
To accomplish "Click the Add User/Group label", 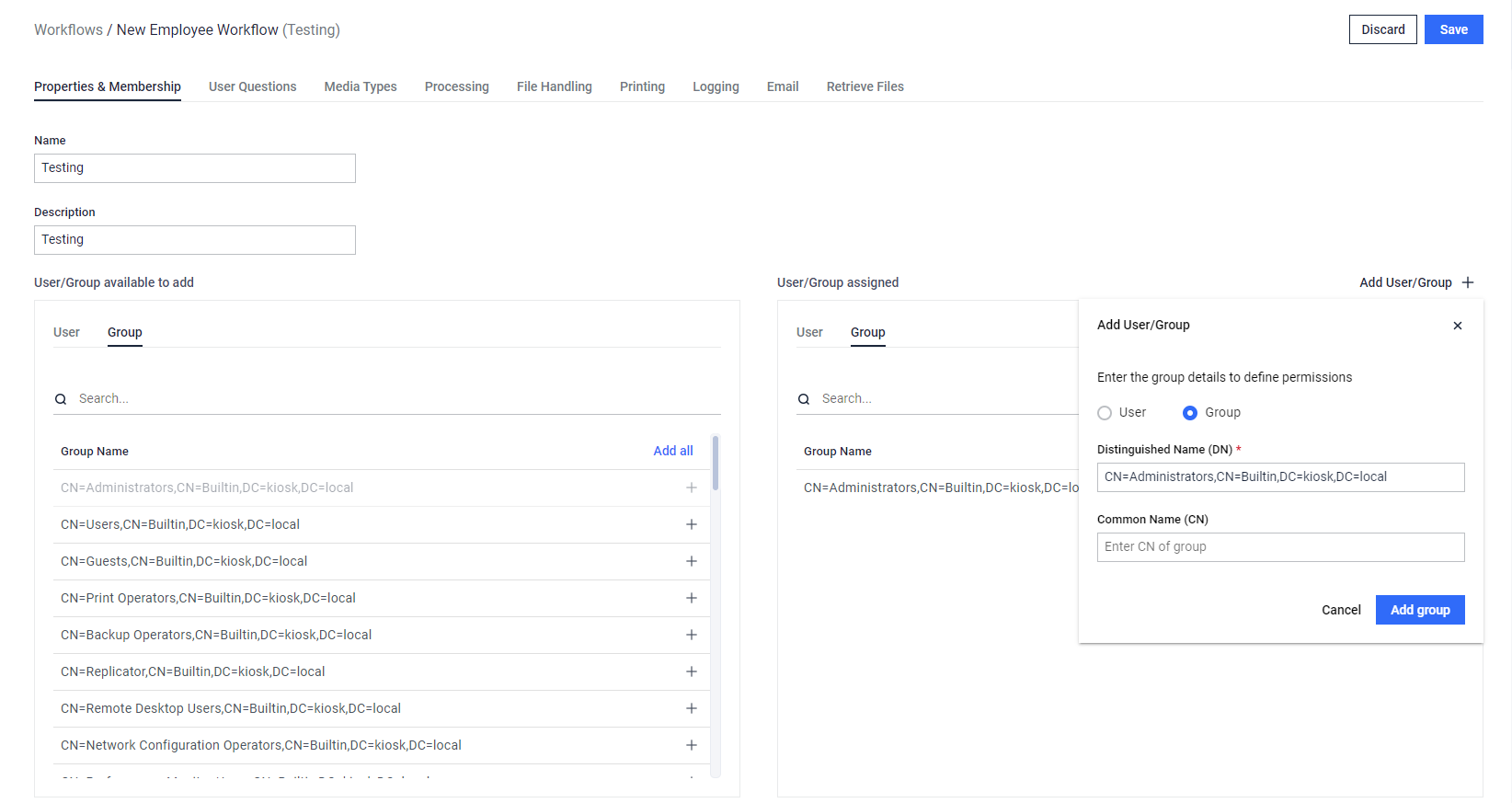I will coord(1405,282).
